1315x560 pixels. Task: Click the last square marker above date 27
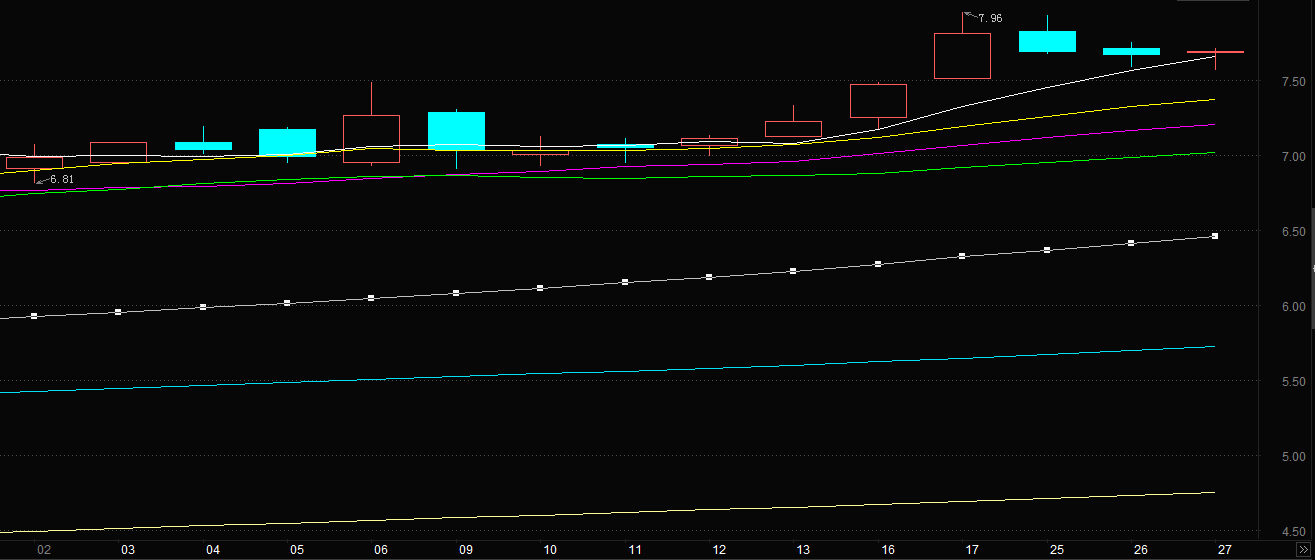pyautogui.click(x=1215, y=236)
